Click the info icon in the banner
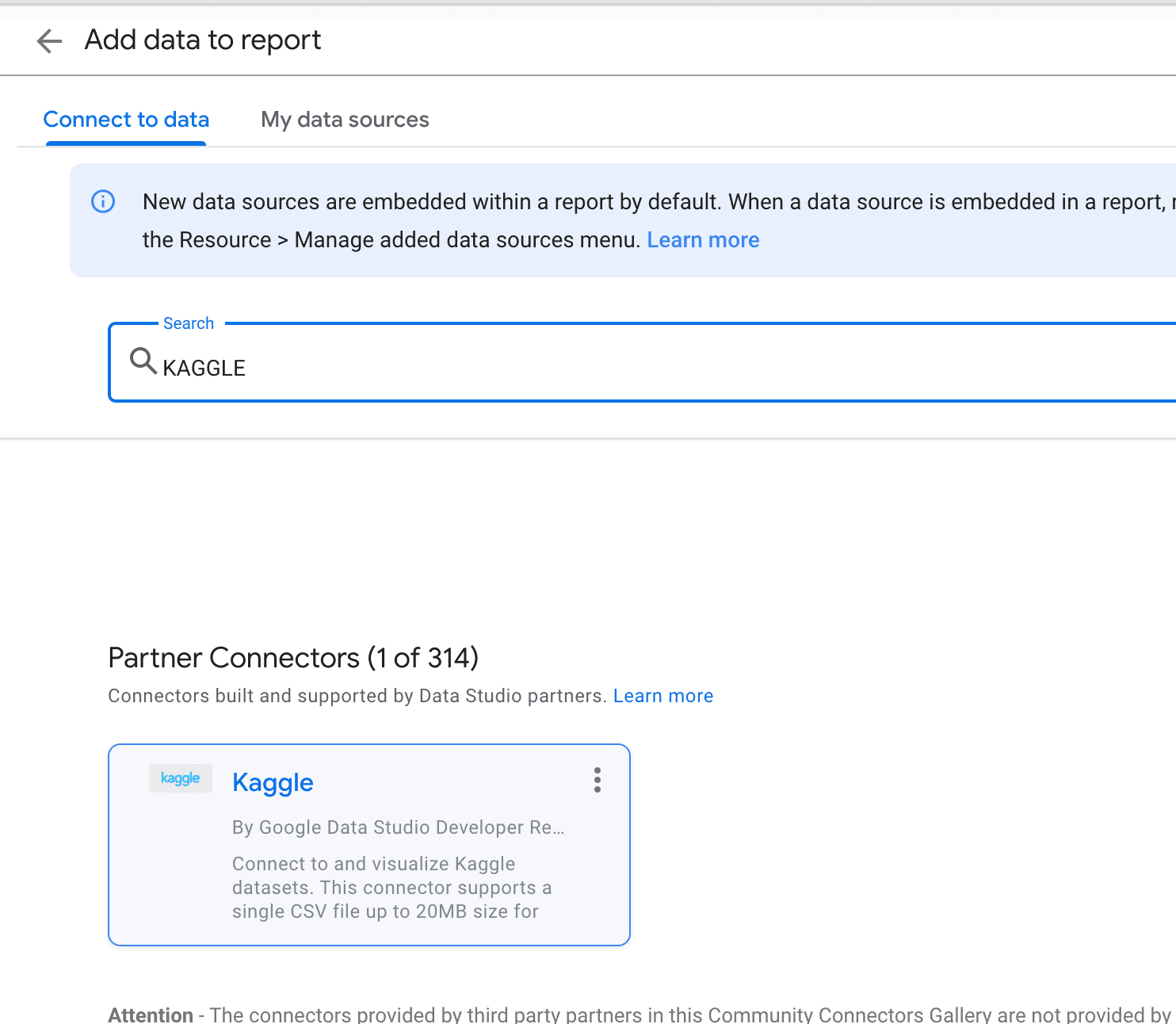 [x=103, y=201]
